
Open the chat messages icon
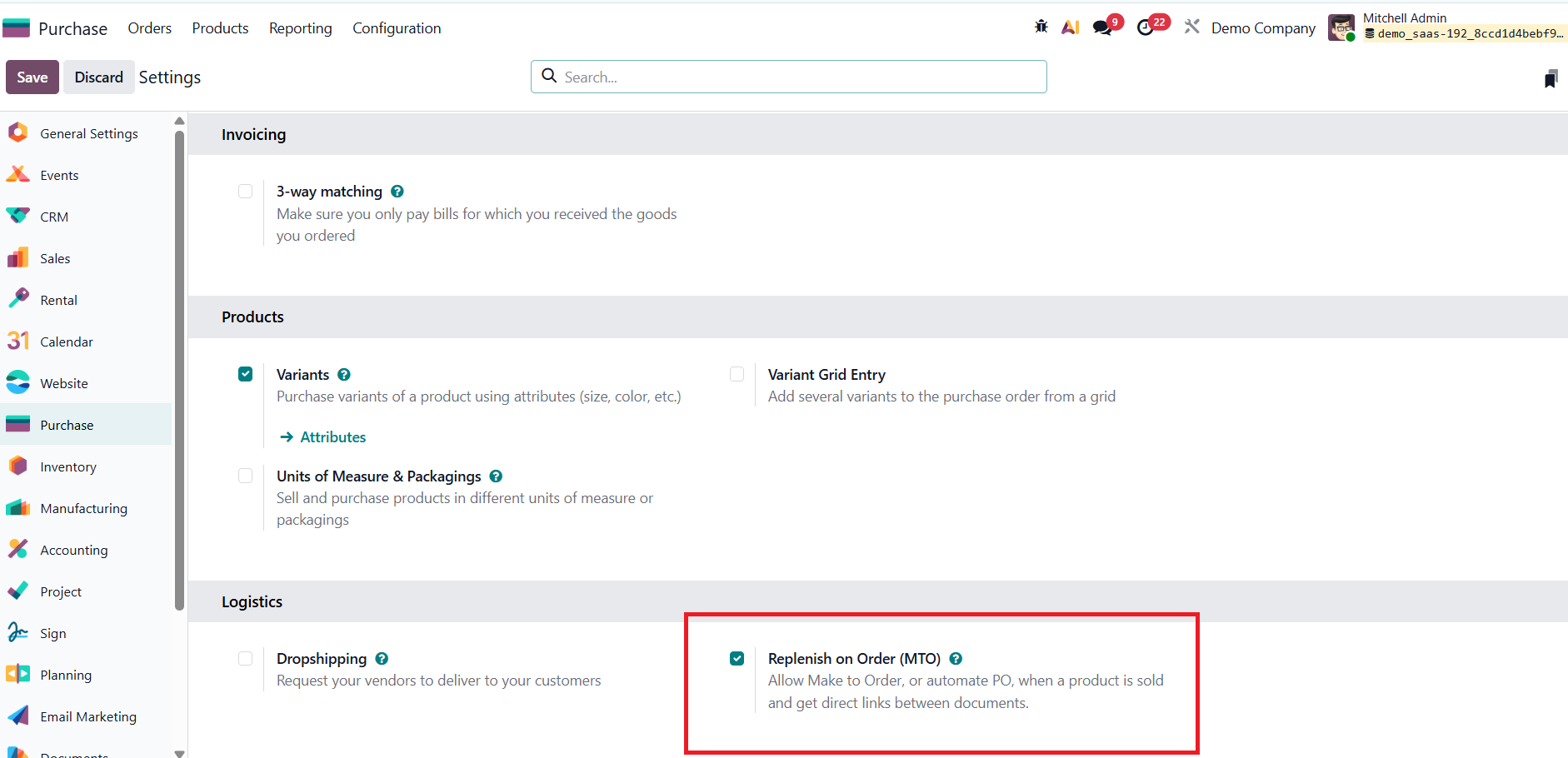coord(1102,27)
